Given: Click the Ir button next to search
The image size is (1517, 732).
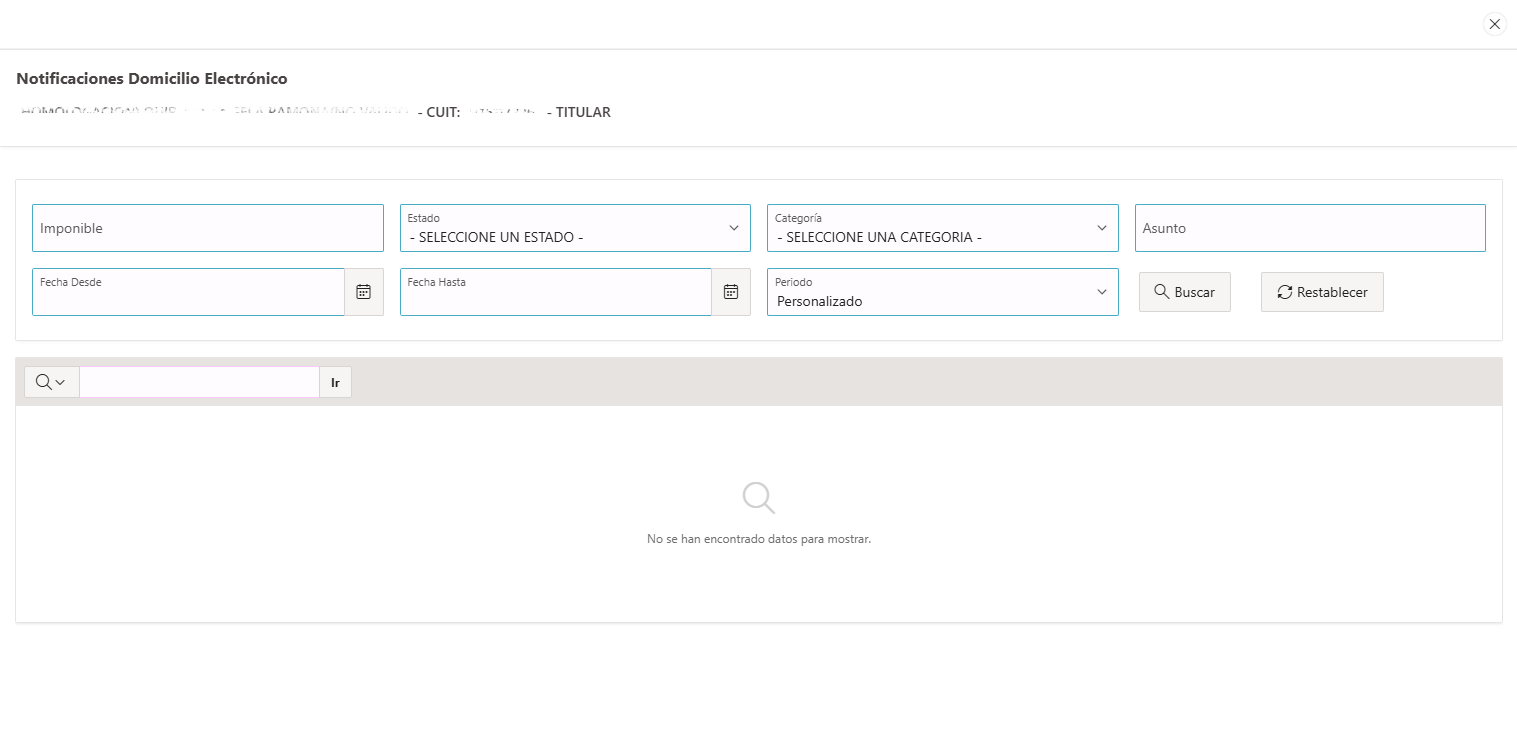Looking at the screenshot, I should [x=335, y=382].
